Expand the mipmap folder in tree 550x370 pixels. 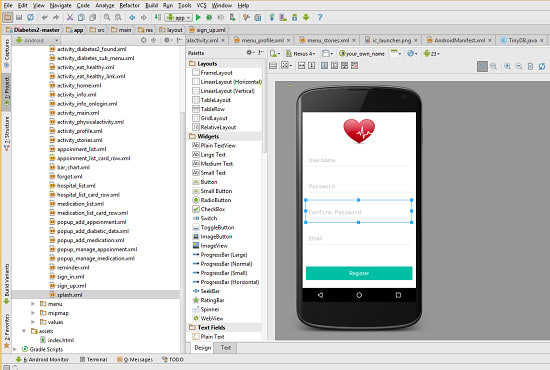(x=33, y=313)
